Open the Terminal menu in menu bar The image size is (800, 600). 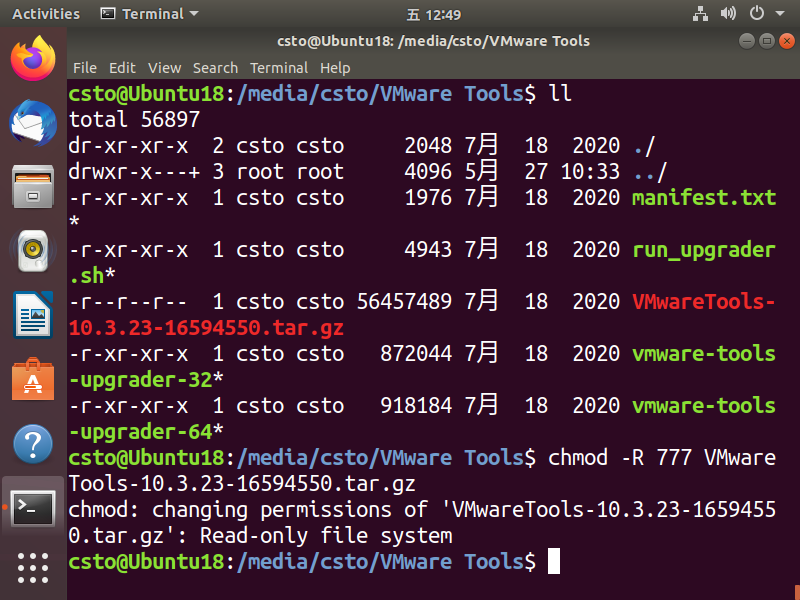(279, 68)
